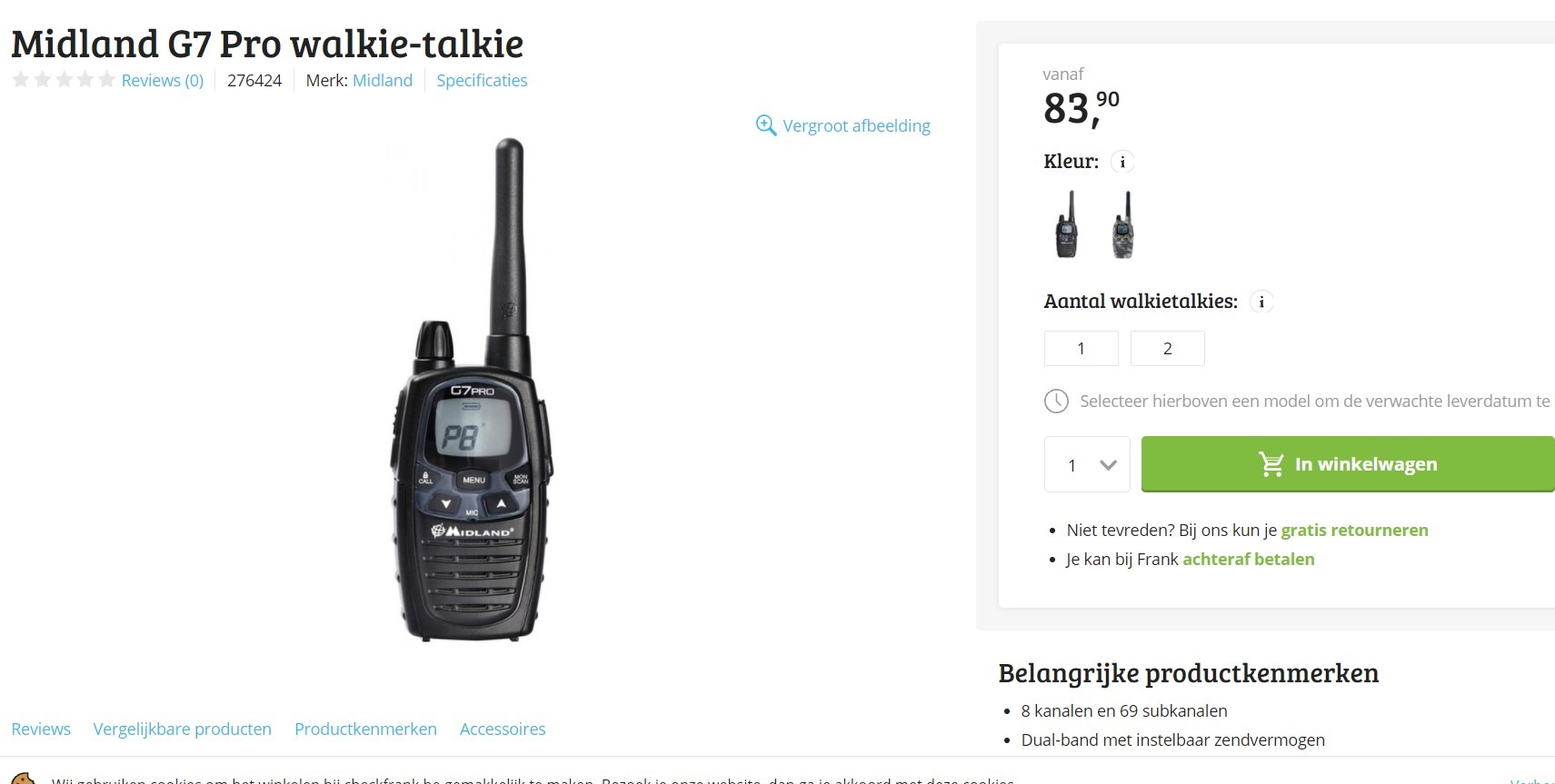Follow the gratis retourneren link
The height and width of the screenshot is (784, 1555).
tap(1354, 530)
